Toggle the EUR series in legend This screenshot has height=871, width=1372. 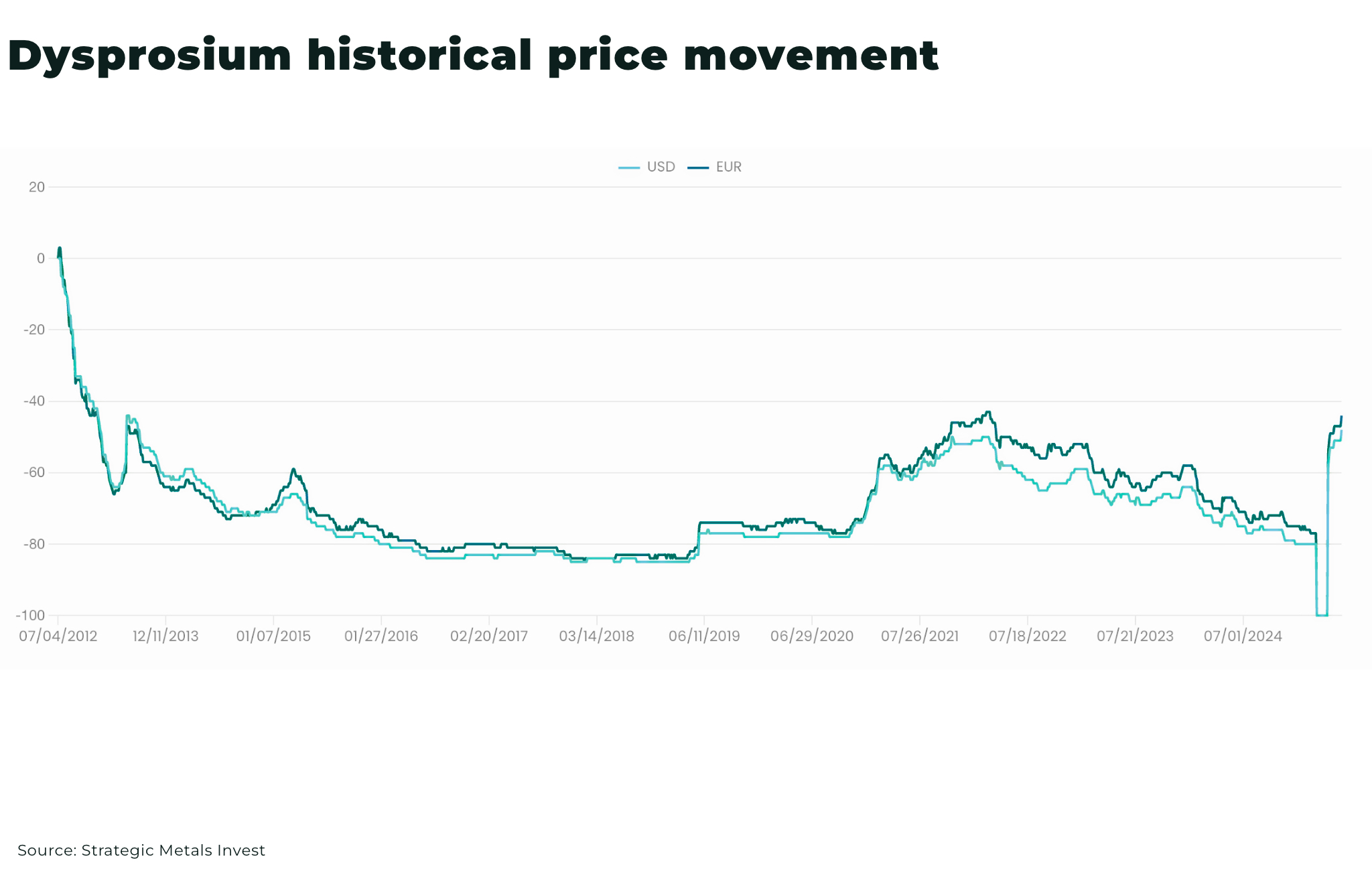click(715, 167)
